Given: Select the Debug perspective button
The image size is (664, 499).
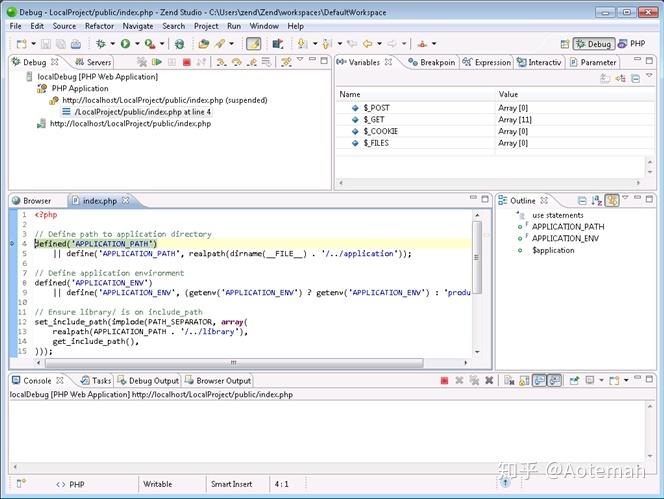Looking at the screenshot, I should point(594,44).
